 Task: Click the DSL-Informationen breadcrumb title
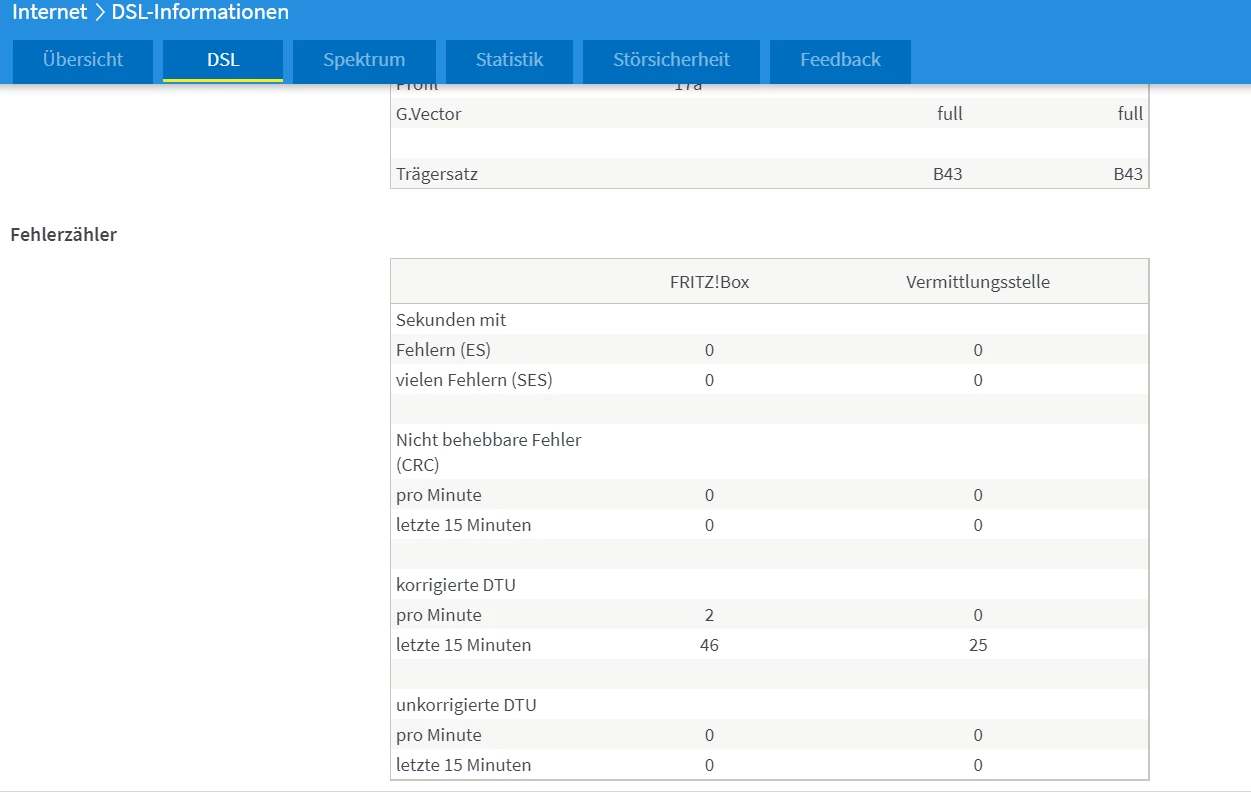point(200,13)
